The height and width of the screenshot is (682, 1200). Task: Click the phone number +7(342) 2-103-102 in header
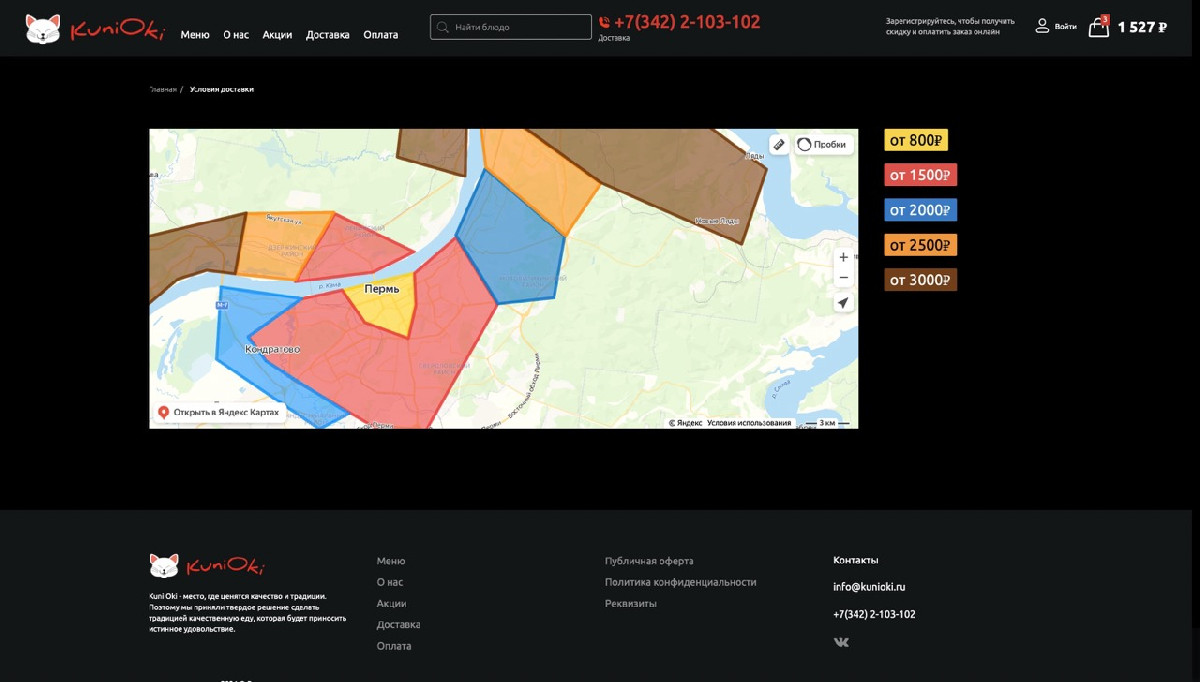[686, 22]
